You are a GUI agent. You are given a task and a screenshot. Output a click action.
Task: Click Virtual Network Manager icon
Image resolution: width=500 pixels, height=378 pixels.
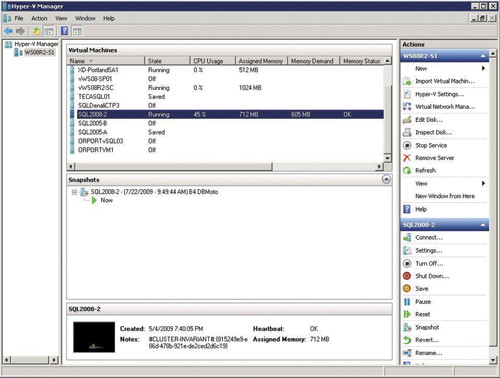click(407, 107)
